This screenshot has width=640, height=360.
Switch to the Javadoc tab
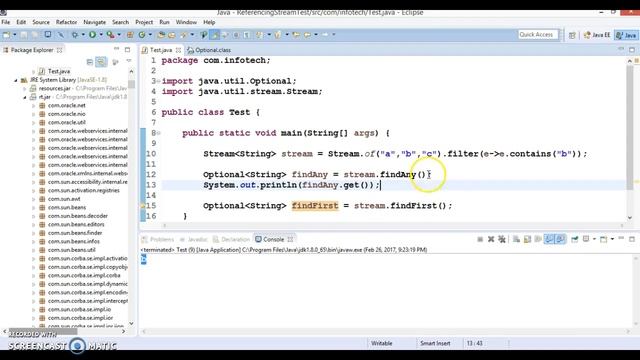[x=193, y=239]
